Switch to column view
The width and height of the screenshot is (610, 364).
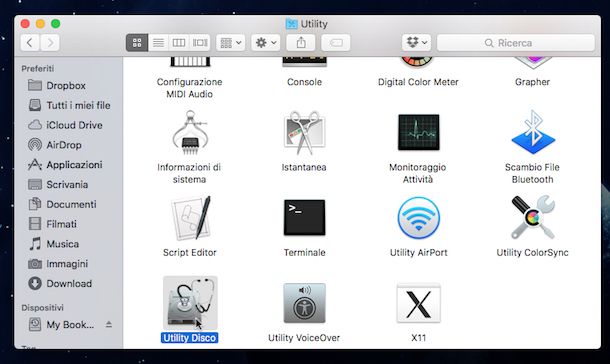(x=179, y=42)
